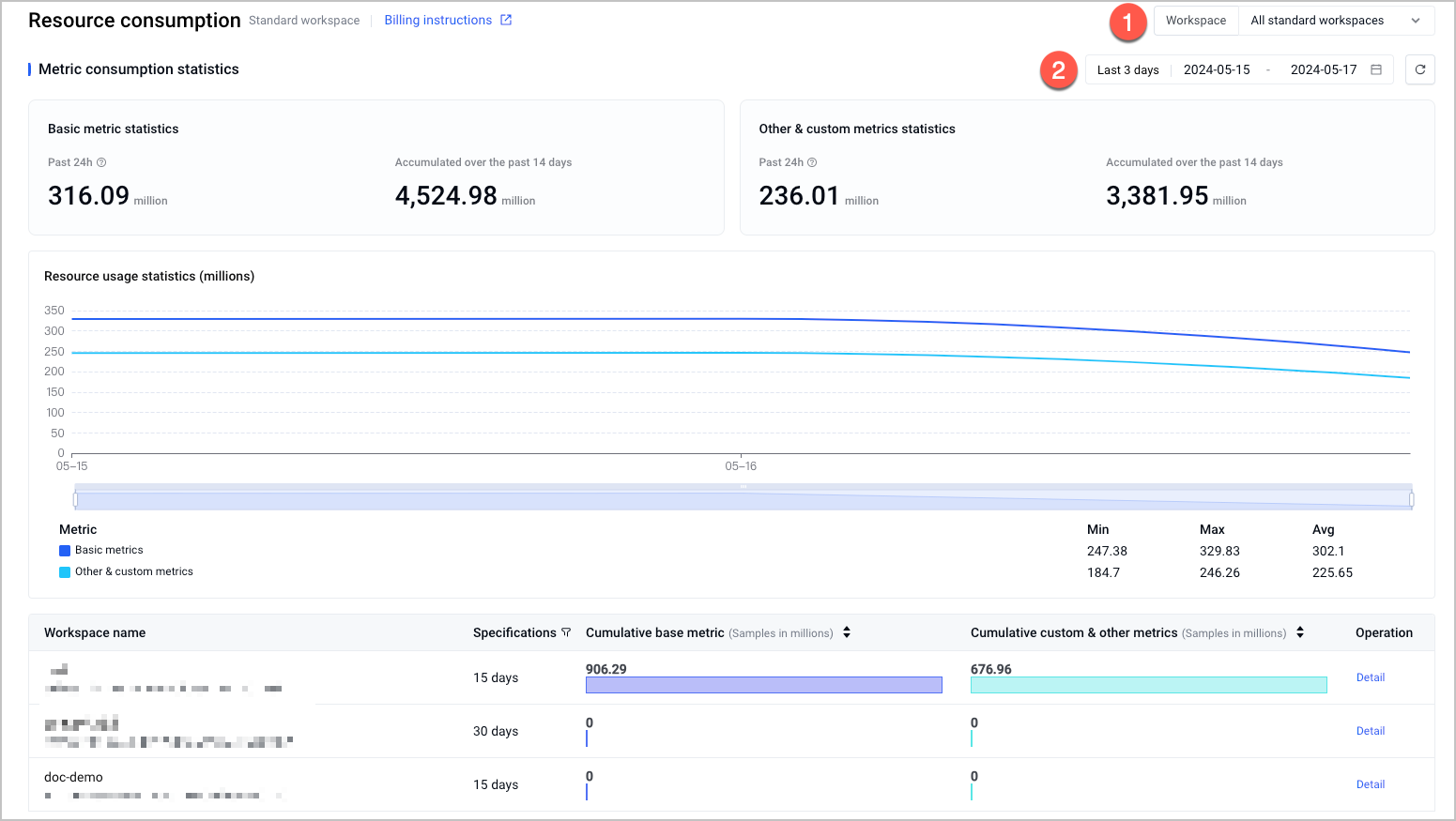Screen dimensions: 1456x821
Task: Click help icon next to Other & custom Past 24h
Action: (x=812, y=162)
